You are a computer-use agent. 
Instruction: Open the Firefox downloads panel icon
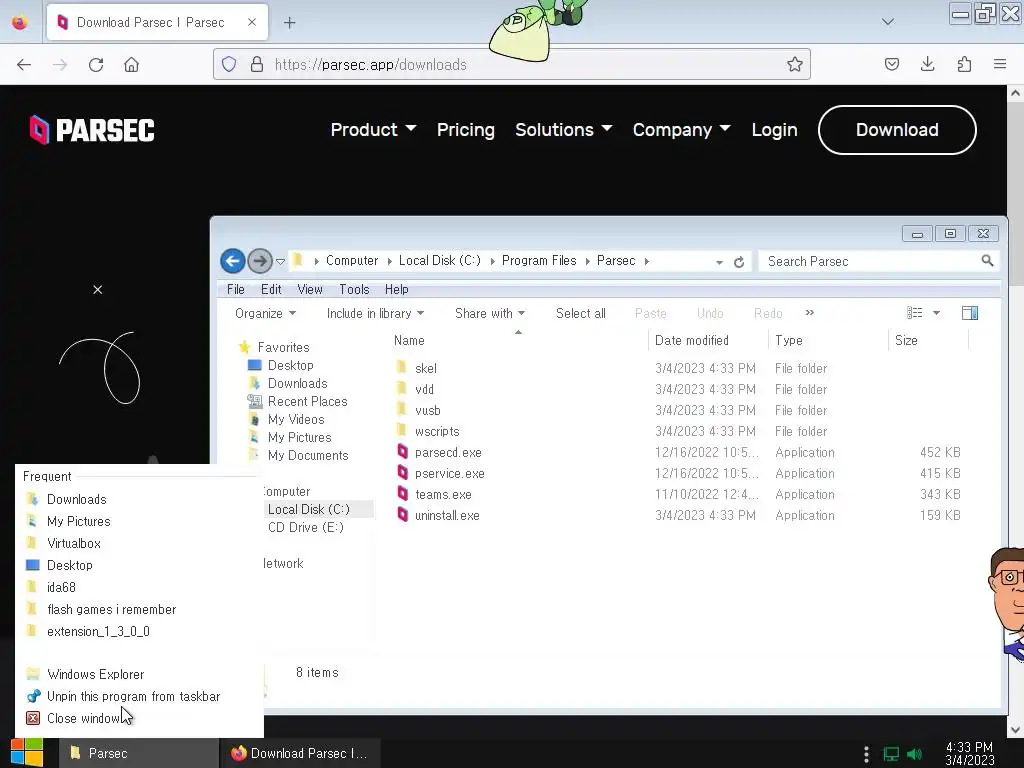927,64
